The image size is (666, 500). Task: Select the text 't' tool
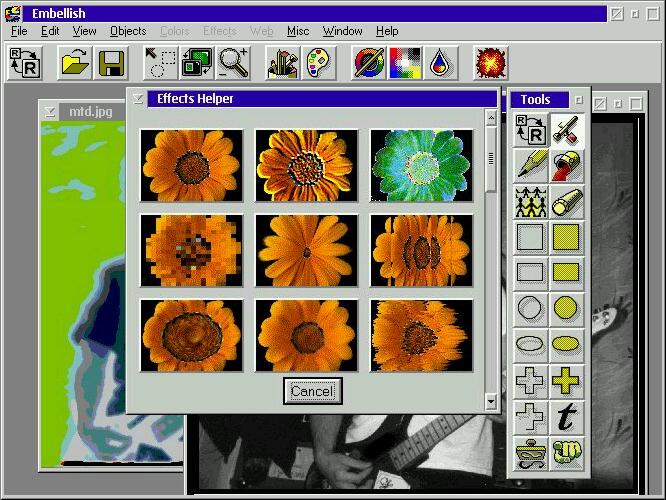567,417
